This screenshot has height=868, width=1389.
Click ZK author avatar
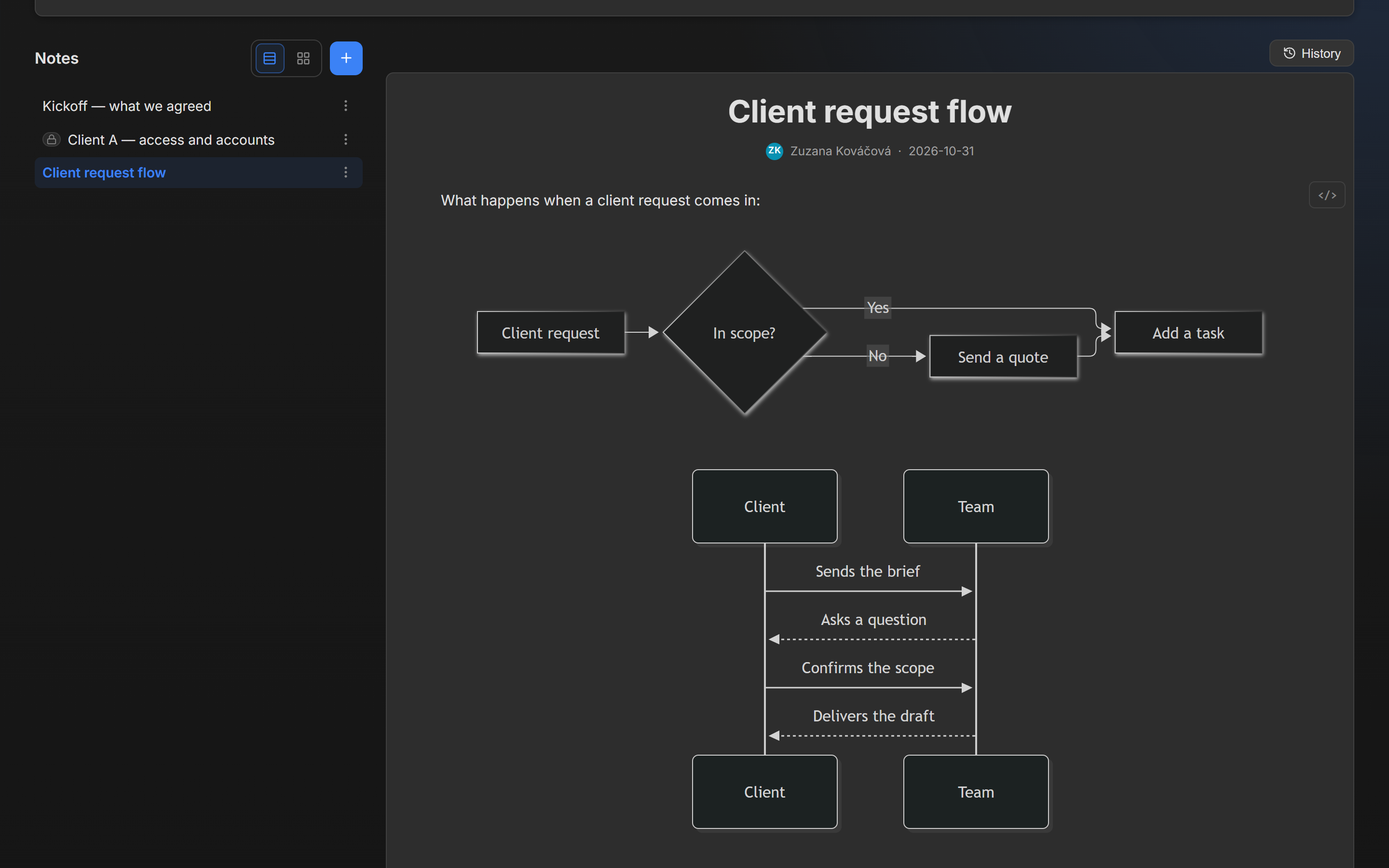(x=774, y=151)
